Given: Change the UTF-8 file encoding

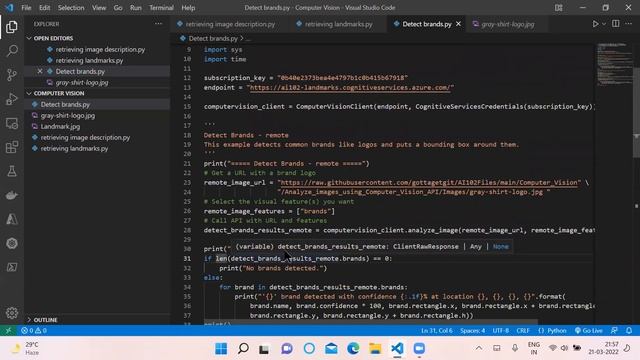Looking at the screenshot, I should (501, 330).
